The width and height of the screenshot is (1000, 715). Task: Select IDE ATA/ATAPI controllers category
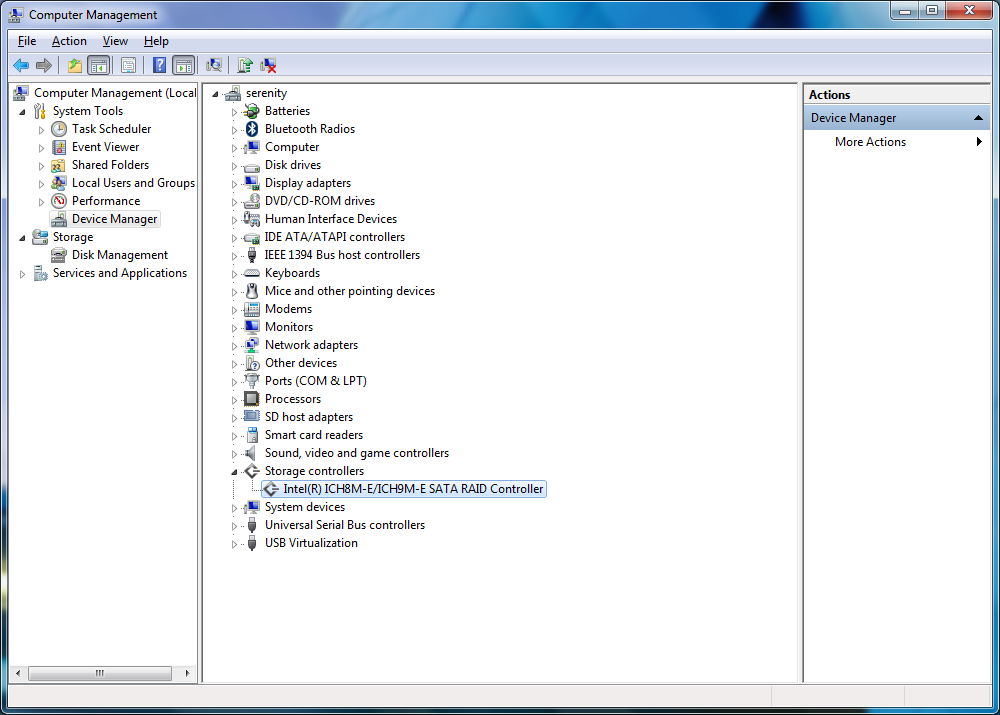click(x=335, y=237)
